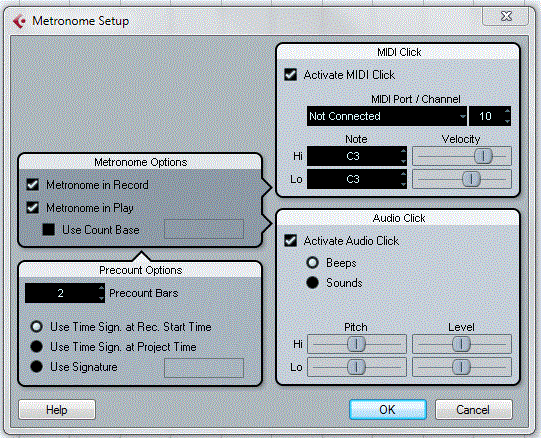Raise the Hi note C3 value
541x438 pixels.
coord(403,151)
